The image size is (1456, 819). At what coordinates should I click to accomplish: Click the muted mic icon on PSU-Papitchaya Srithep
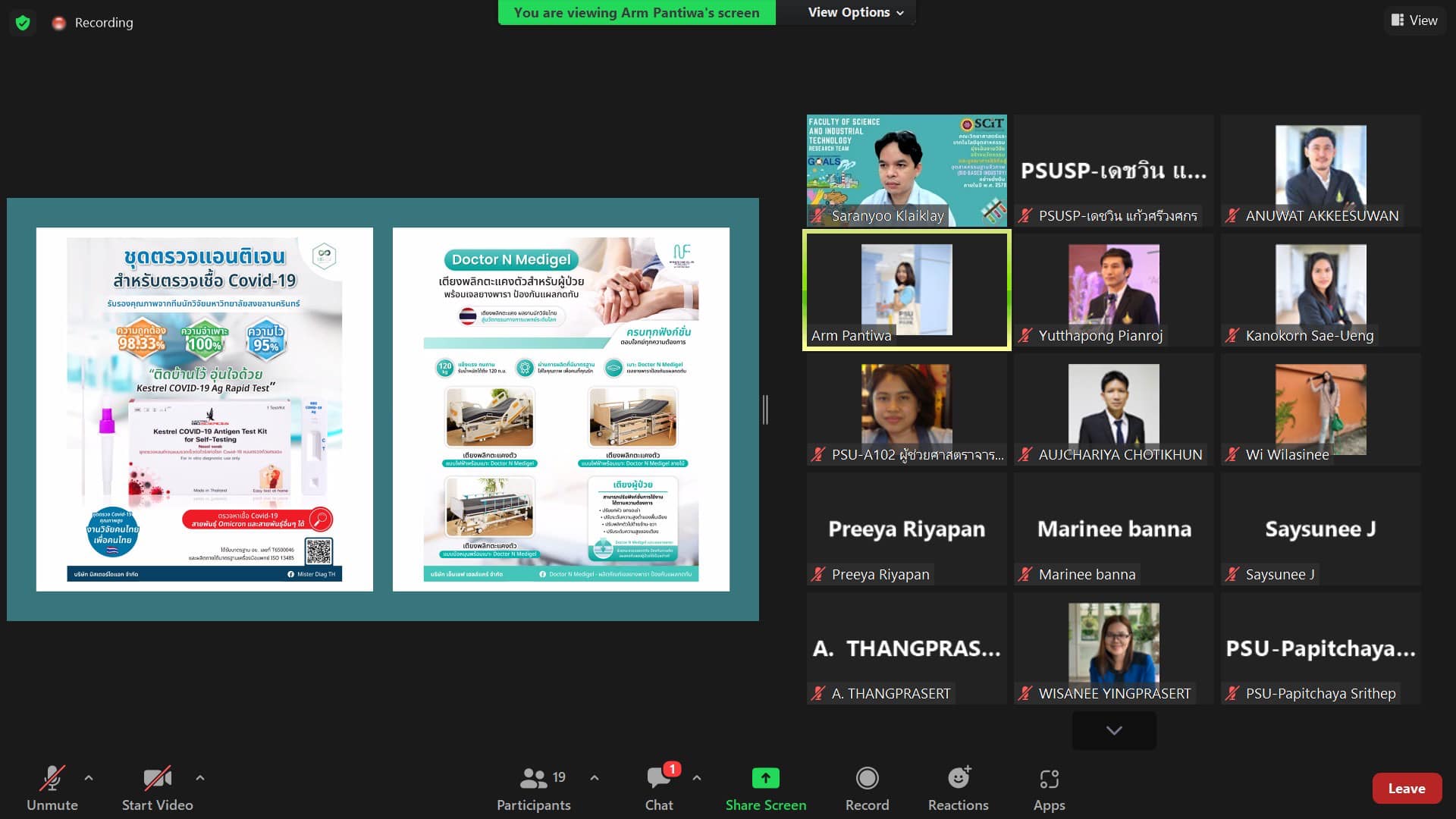pyautogui.click(x=1232, y=694)
